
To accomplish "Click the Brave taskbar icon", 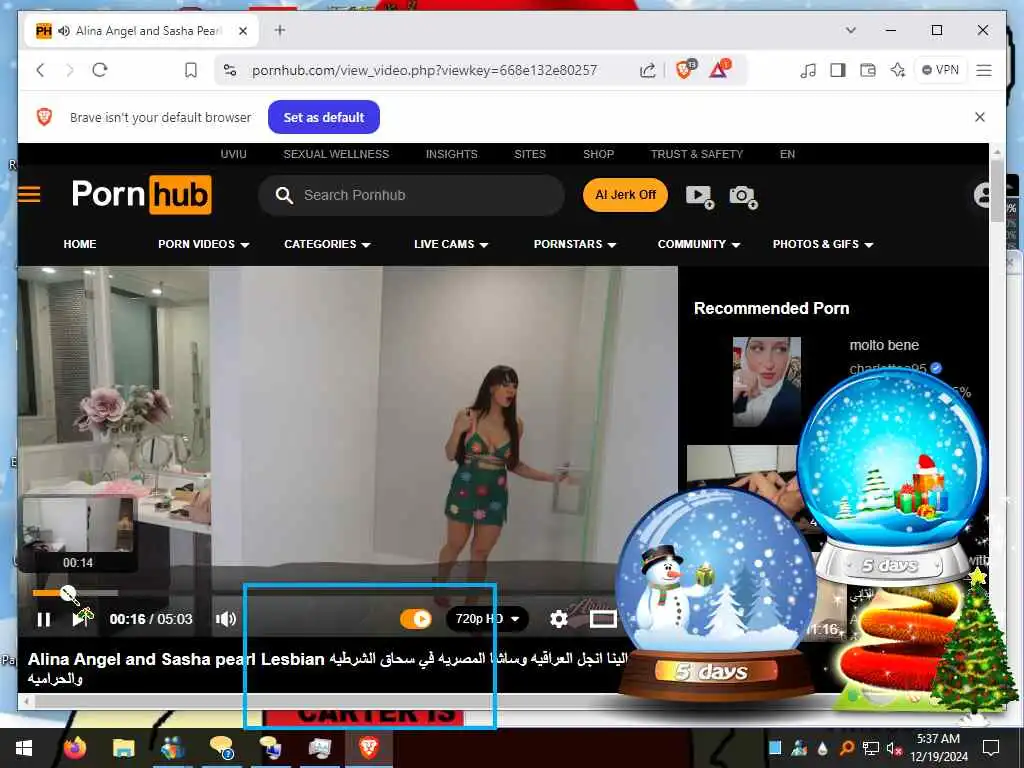I will 369,748.
